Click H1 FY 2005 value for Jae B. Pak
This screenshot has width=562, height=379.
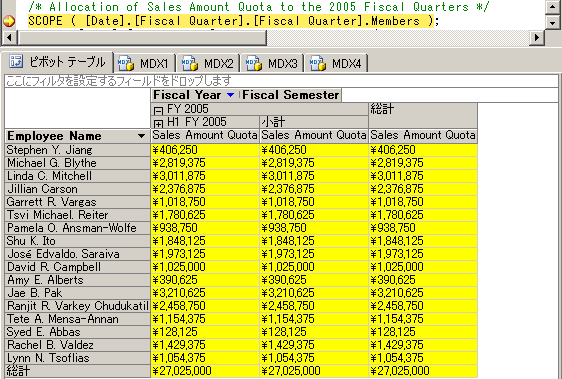tap(205, 293)
